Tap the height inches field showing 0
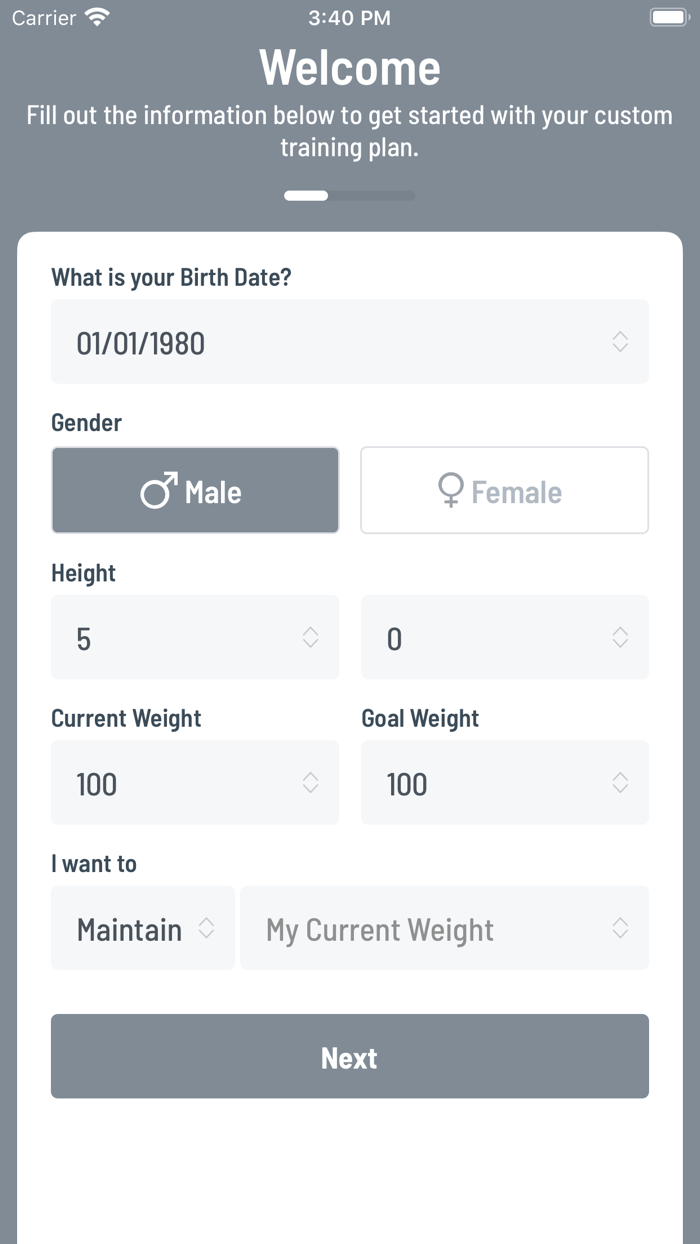Image resolution: width=700 pixels, height=1244 pixels. coord(504,637)
